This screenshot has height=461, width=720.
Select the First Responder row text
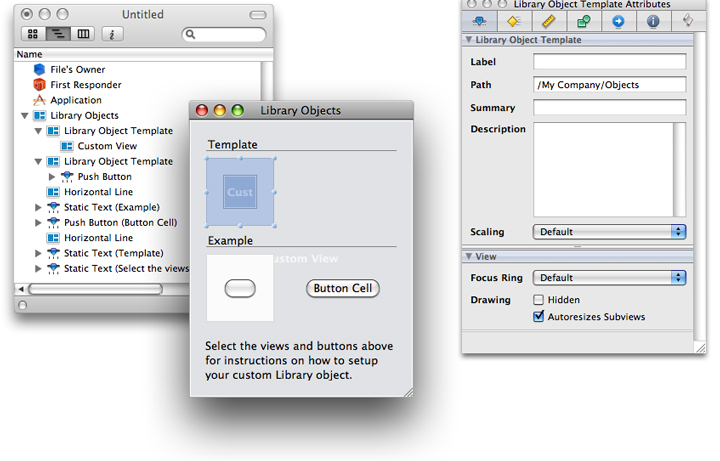86,84
